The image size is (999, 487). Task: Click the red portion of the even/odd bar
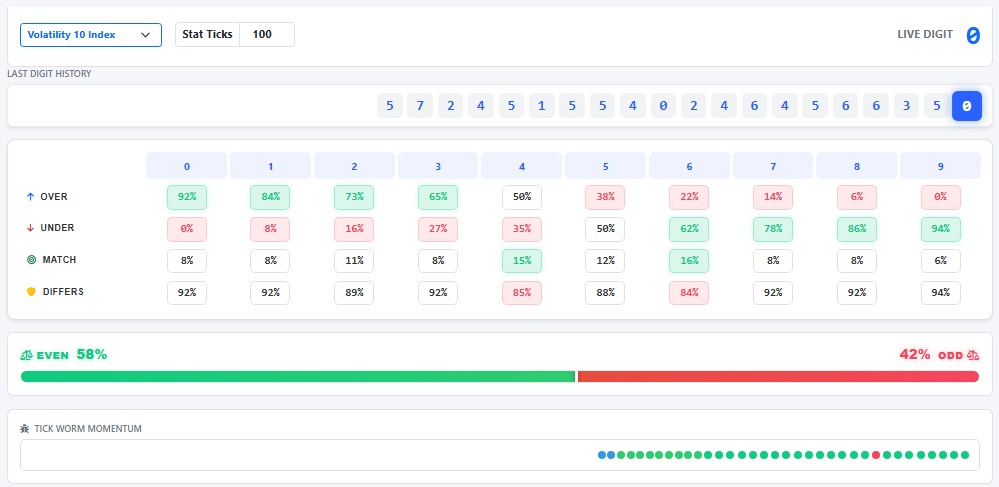778,377
